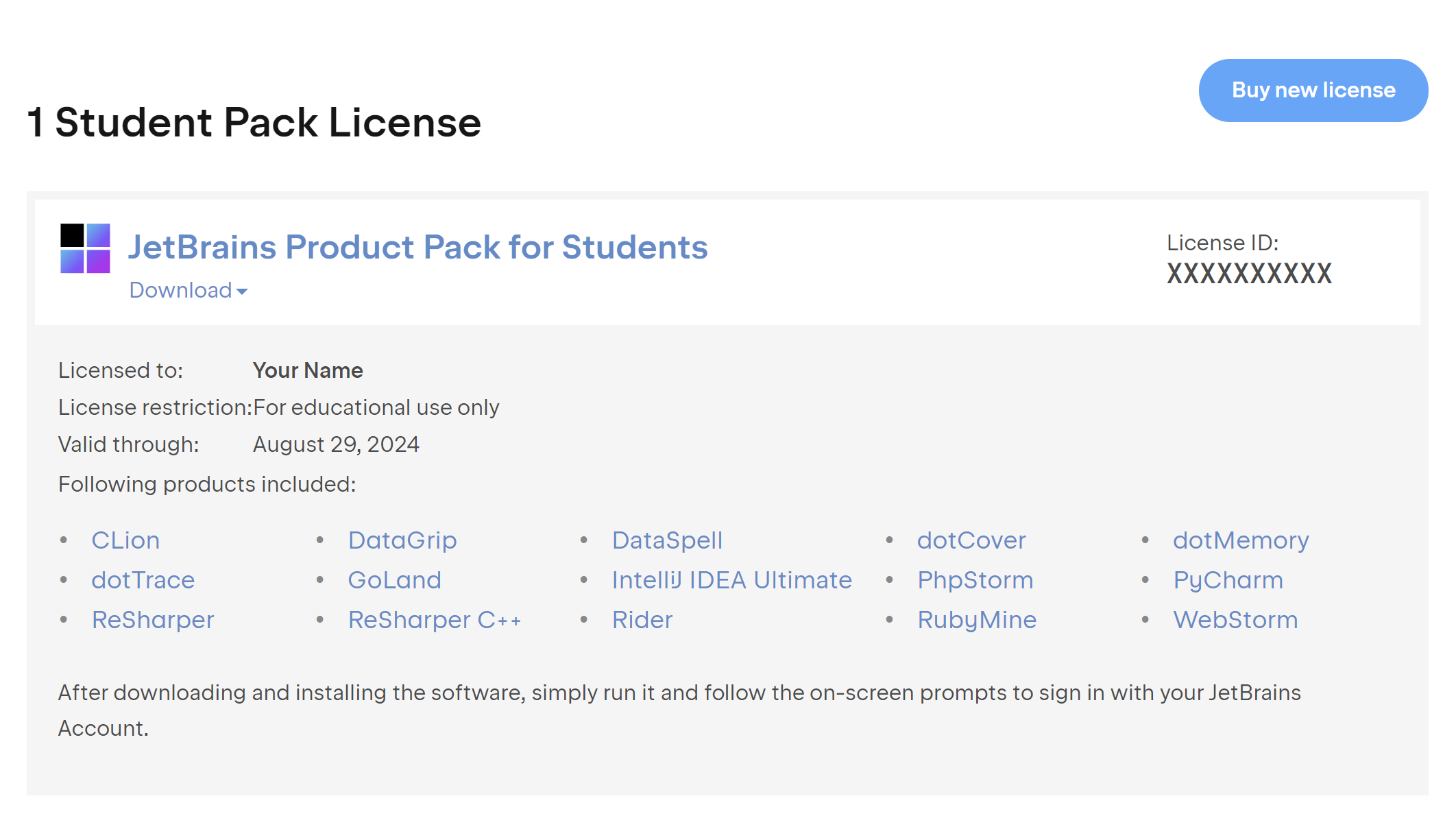Open the WebStorm product link
The image size is (1456, 827).
pyautogui.click(x=1235, y=620)
